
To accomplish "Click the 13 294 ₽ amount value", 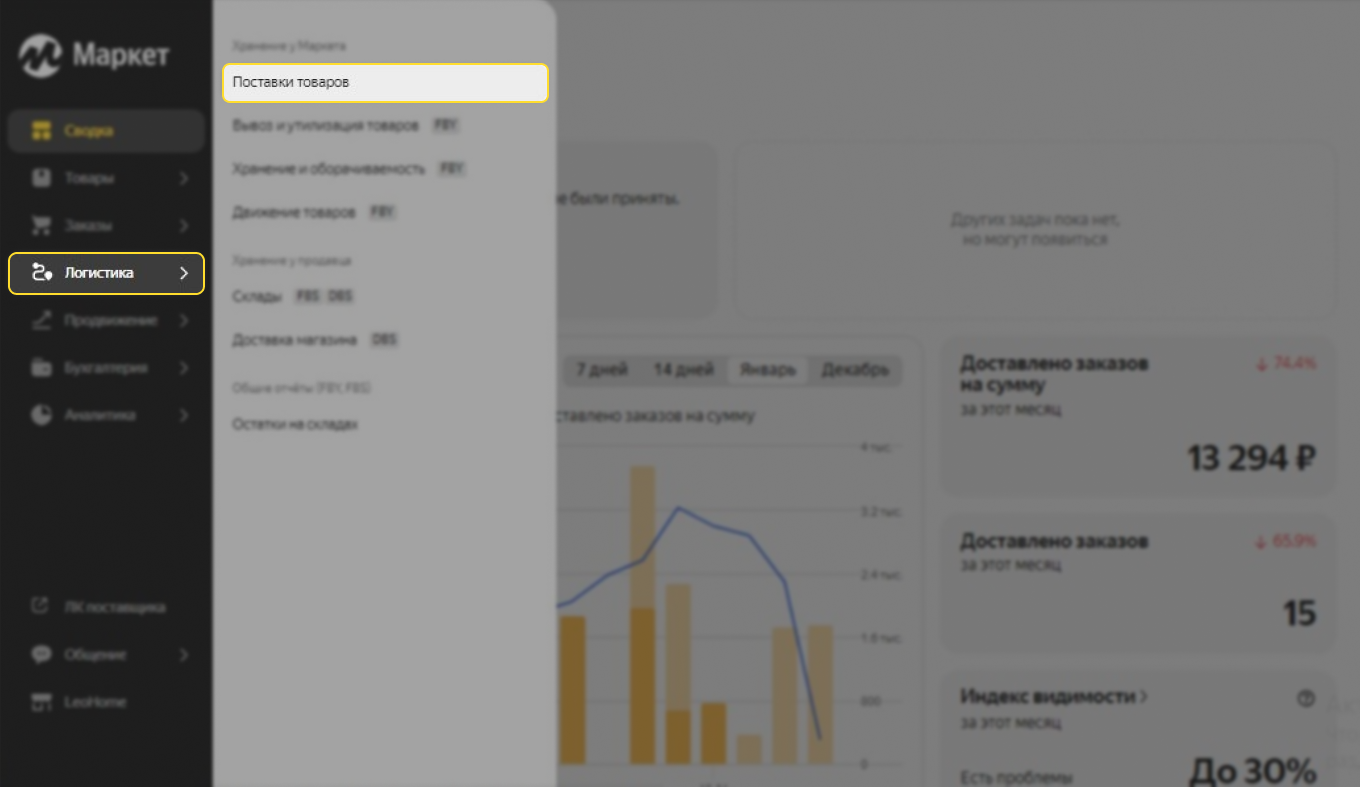I will click(1251, 459).
